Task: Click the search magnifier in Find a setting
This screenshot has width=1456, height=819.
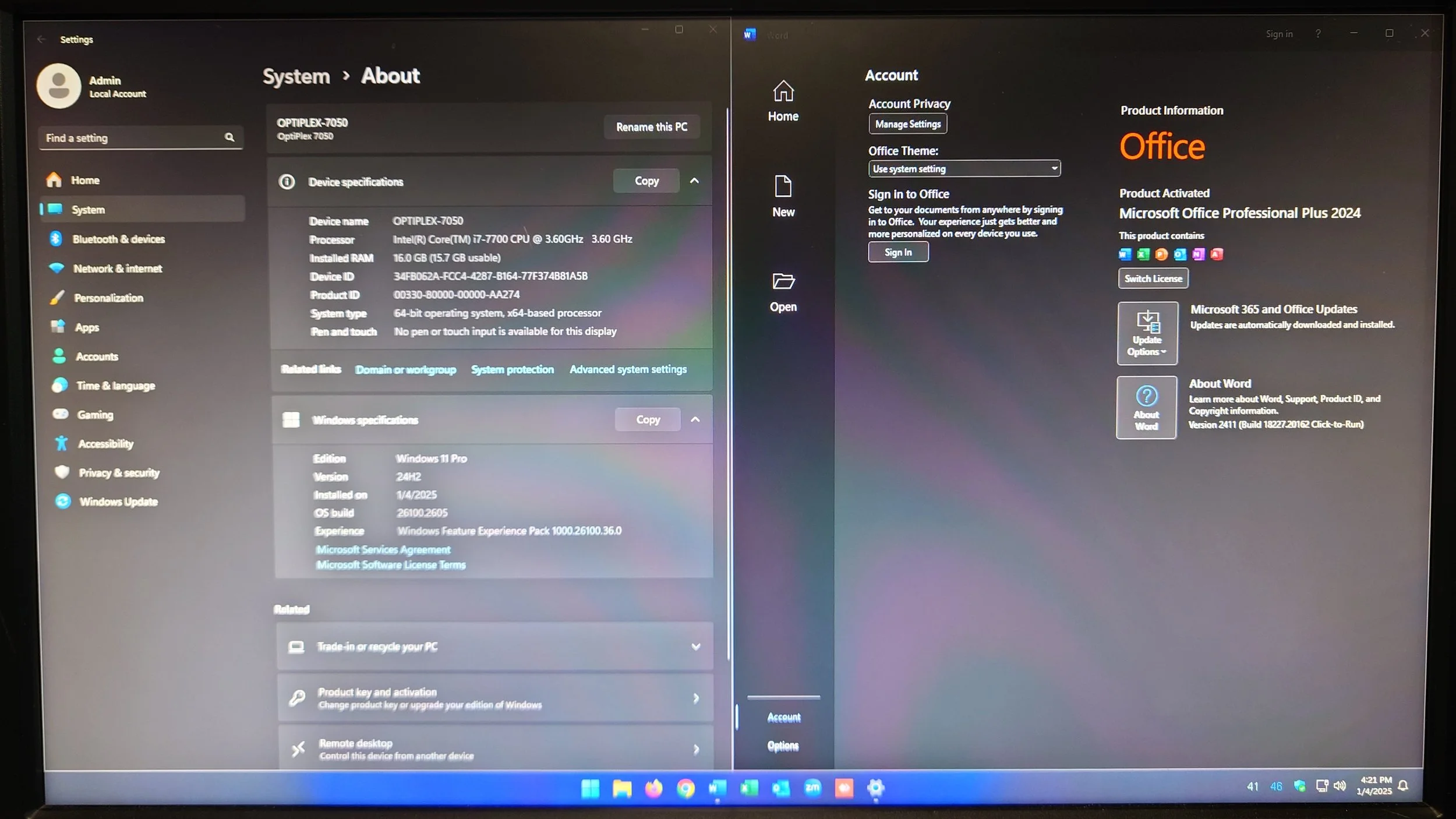Action: pyautogui.click(x=229, y=137)
